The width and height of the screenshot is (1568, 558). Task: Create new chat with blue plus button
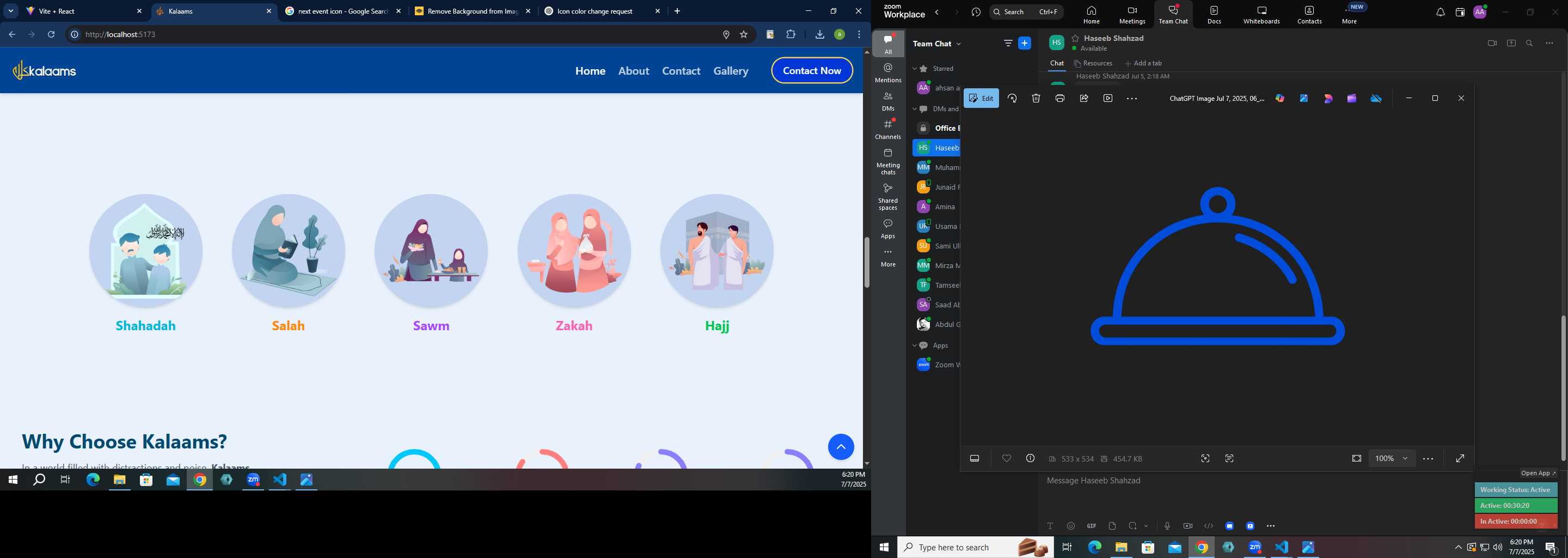[x=1025, y=43]
